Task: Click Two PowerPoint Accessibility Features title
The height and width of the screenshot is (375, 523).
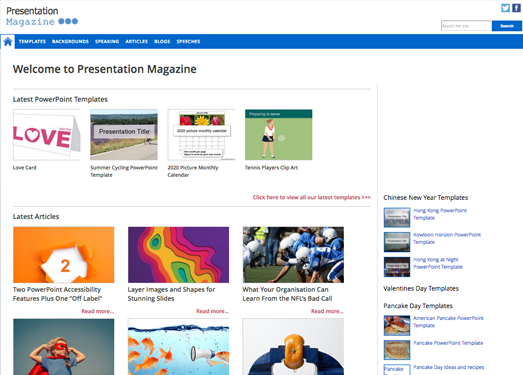Action: click(x=57, y=294)
